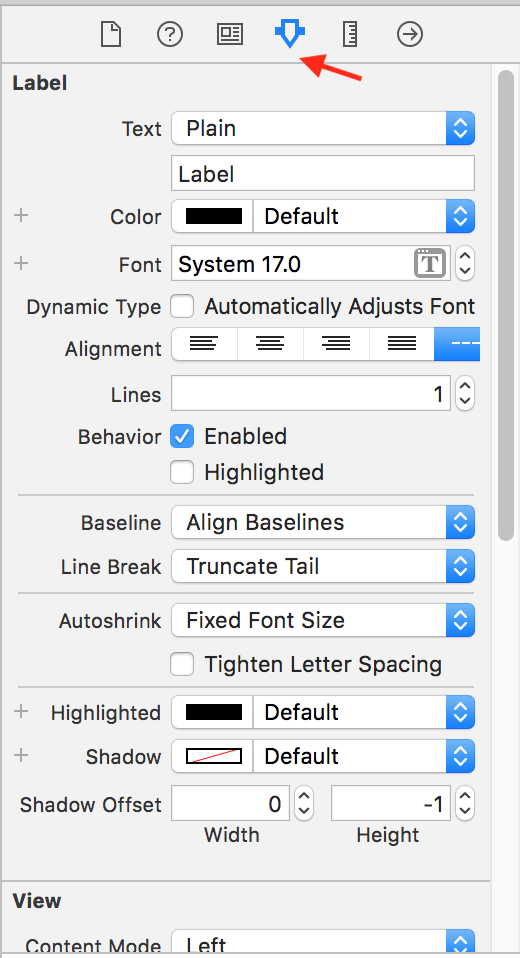Expand the Autoshrink Fixed Font Size menu
This screenshot has width=520, height=958.
[x=323, y=620]
